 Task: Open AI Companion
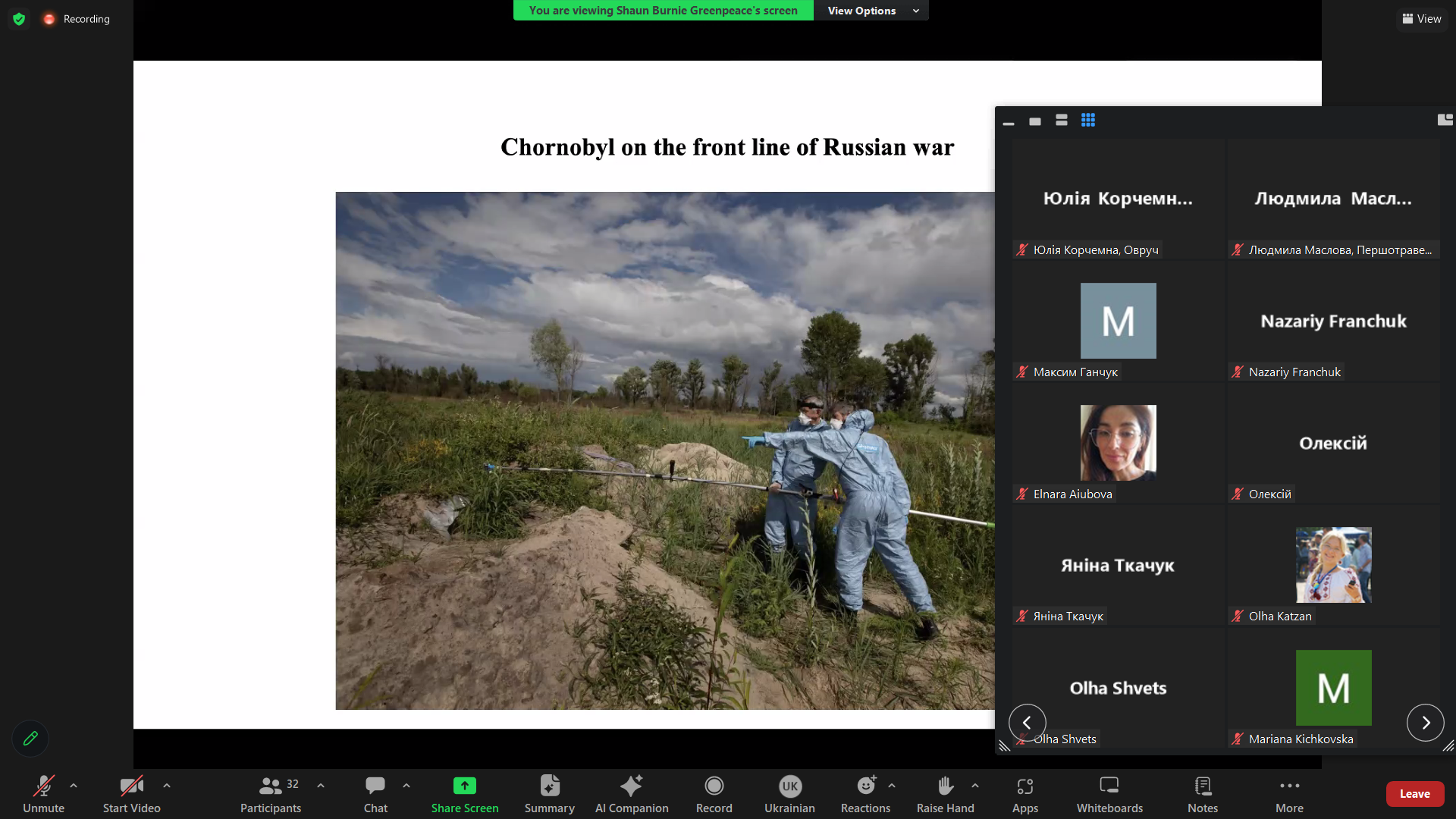tap(632, 793)
